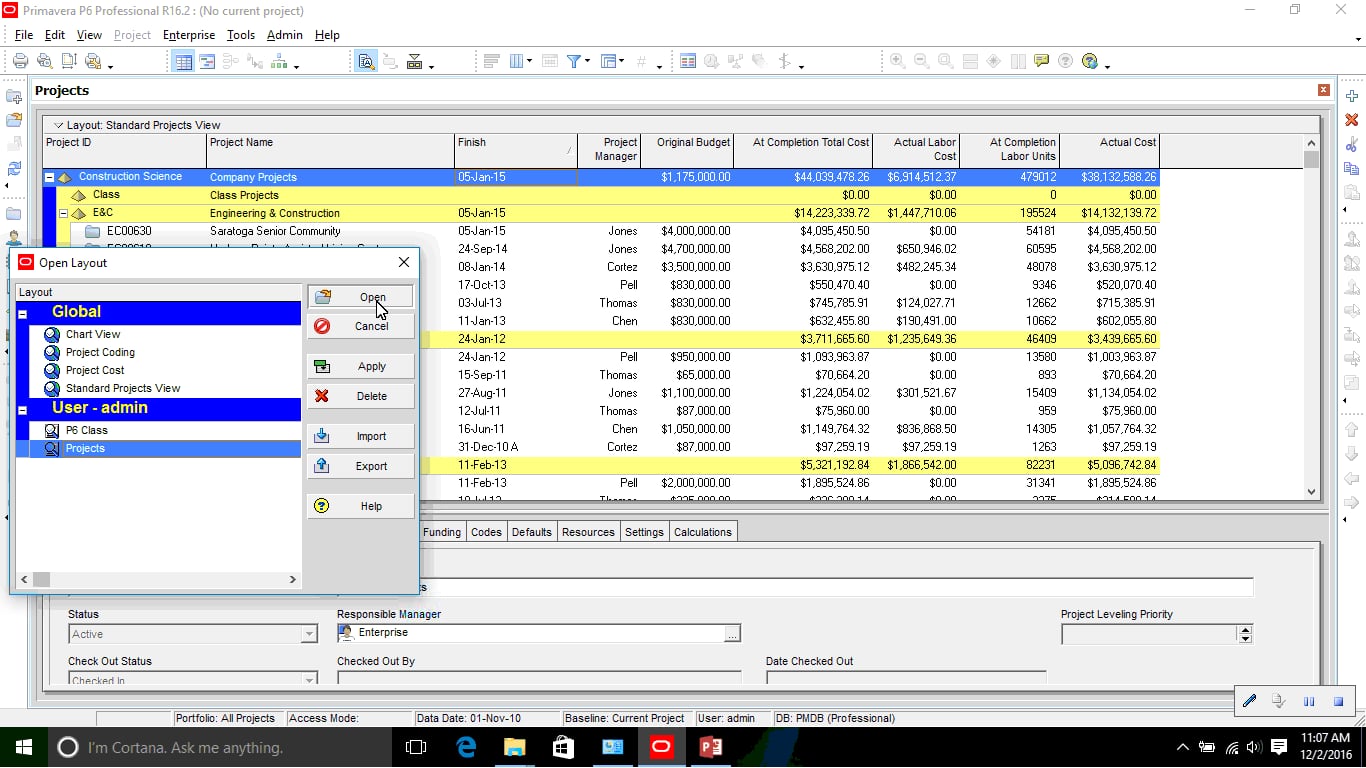Image resolution: width=1366 pixels, height=768 pixels.
Task: Click the red Delete X icon on right sidebar
Action: [1352, 120]
